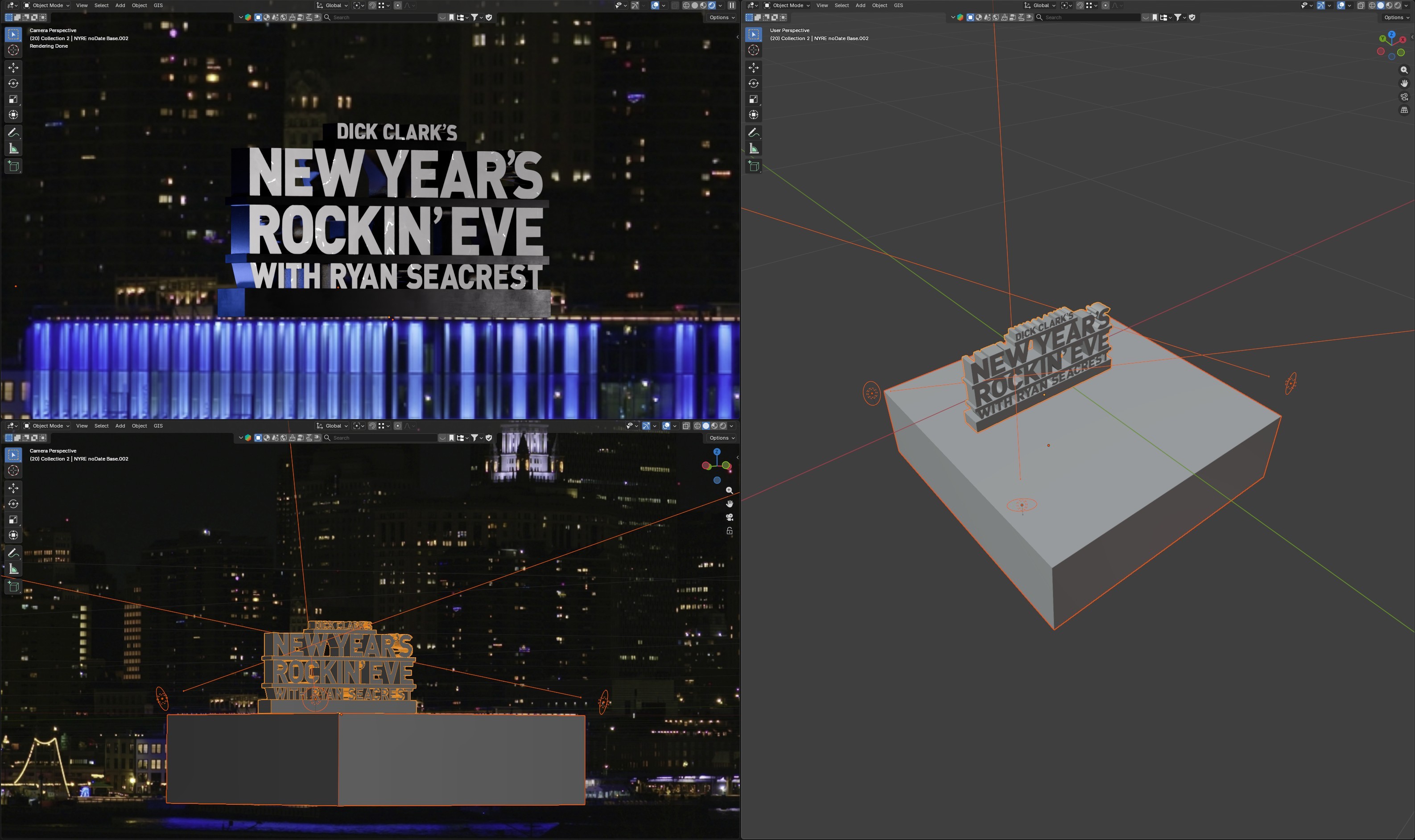Click the Add Cube tool in right viewport

[x=753, y=166]
